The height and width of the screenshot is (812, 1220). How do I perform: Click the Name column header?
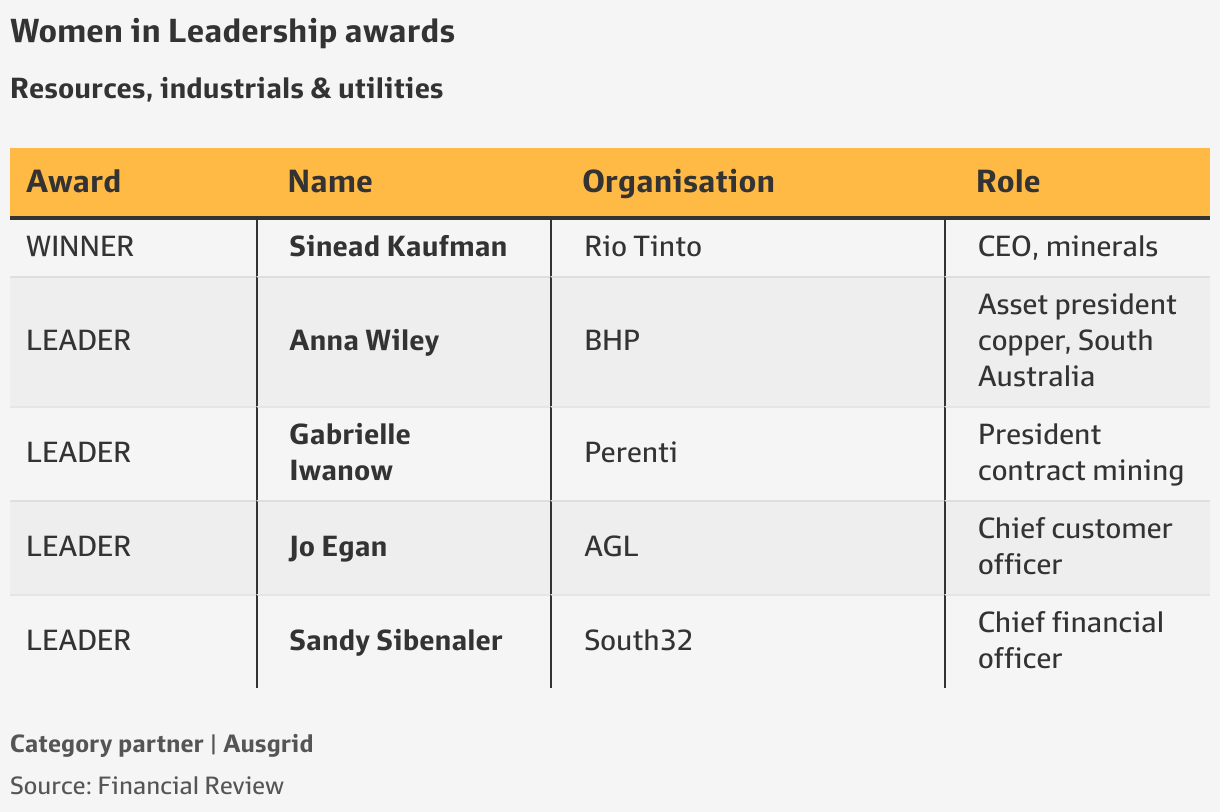[x=330, y=181]
